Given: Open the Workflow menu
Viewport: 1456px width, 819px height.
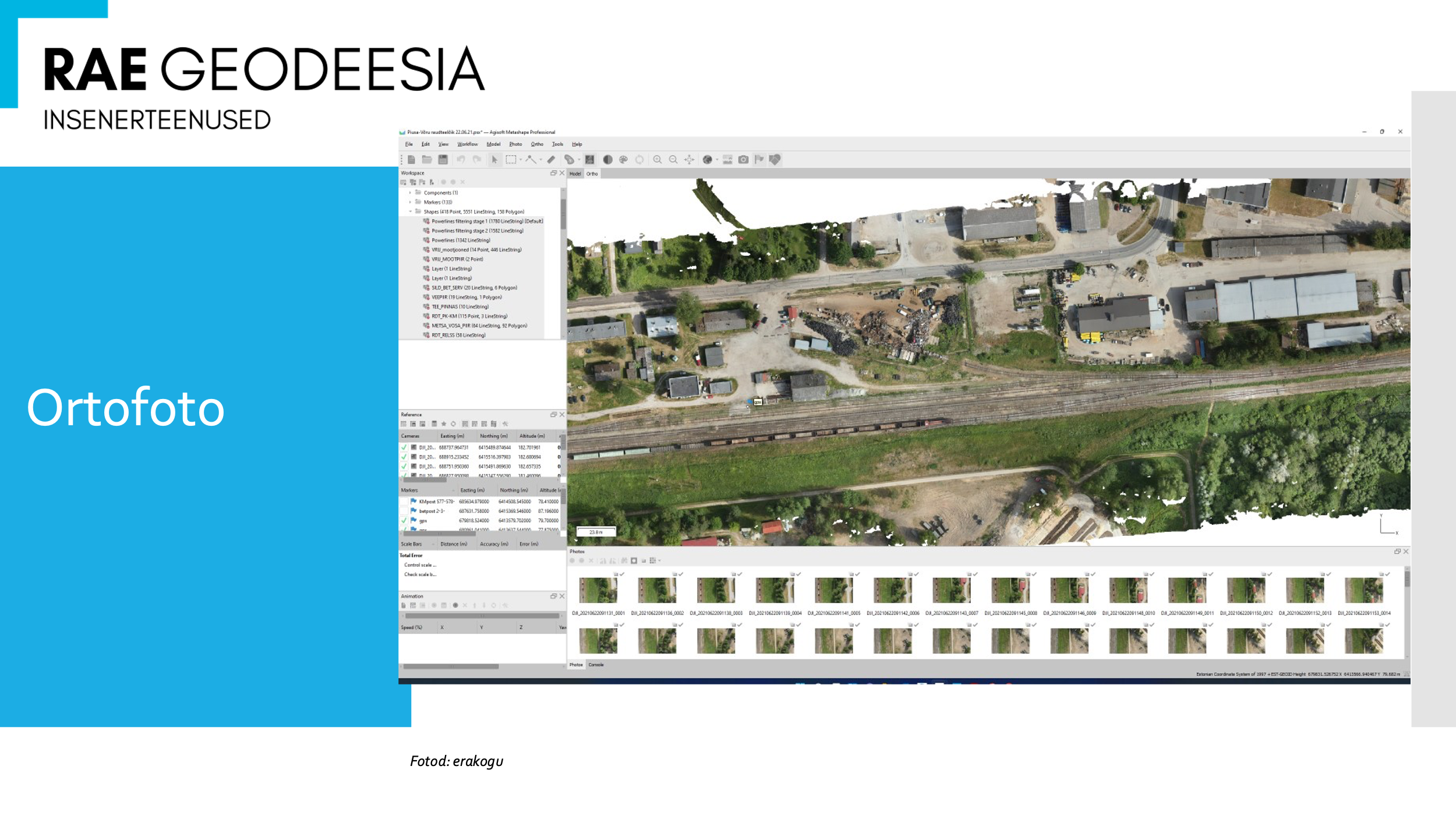Looking at the screenshot, I should pos(467,144).
